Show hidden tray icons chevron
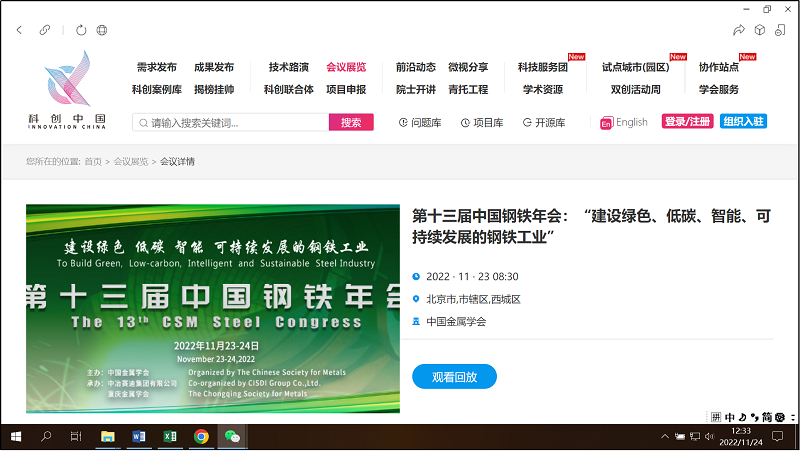800x451 pixels. pyautogui.click(x=665, y=436)
